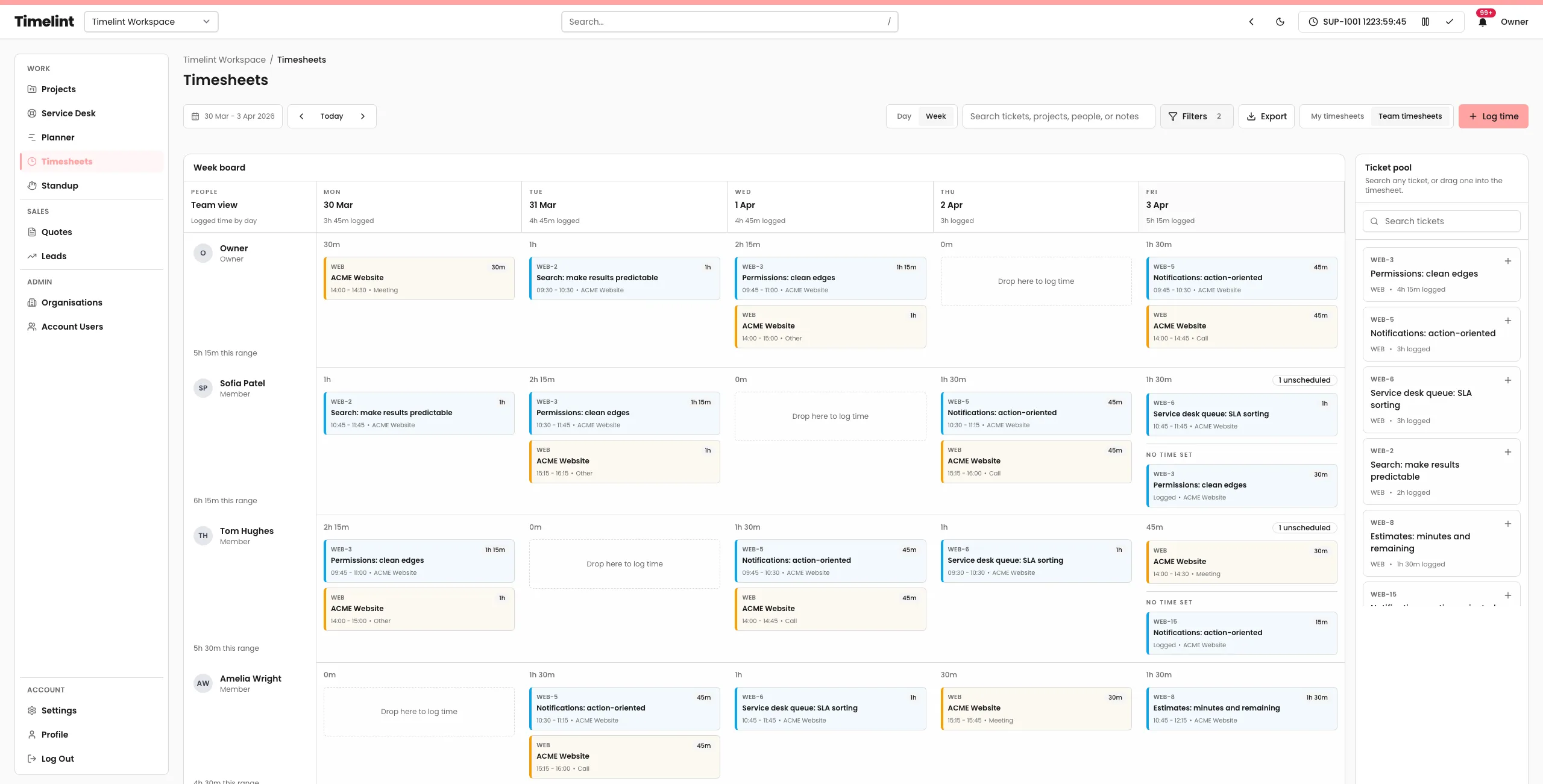The height and width of the screenshot is (784, 1543).
Task: Add WEB-6 ticket from pool with plus
Action: click(1508, 380)
